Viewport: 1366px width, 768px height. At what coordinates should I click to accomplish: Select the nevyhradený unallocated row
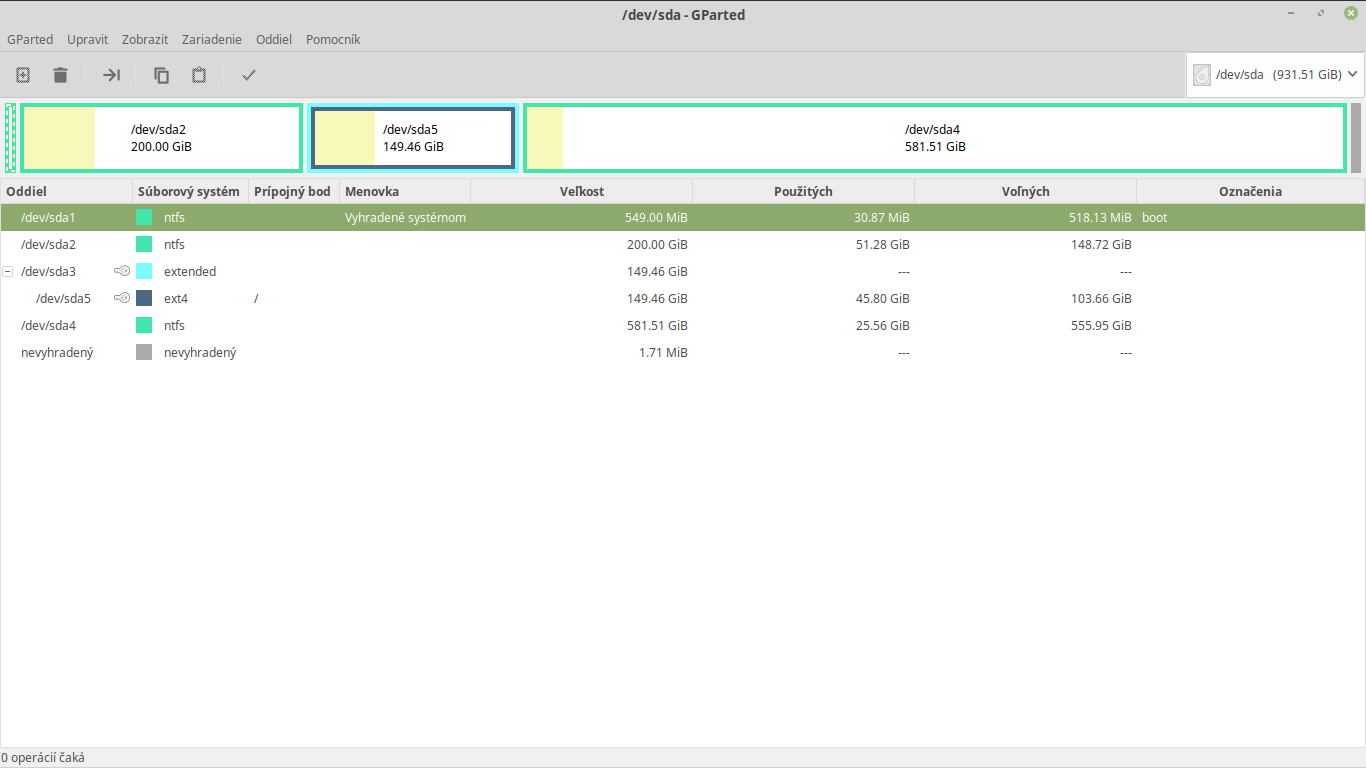pyautogui.click(x=57, y=352)
